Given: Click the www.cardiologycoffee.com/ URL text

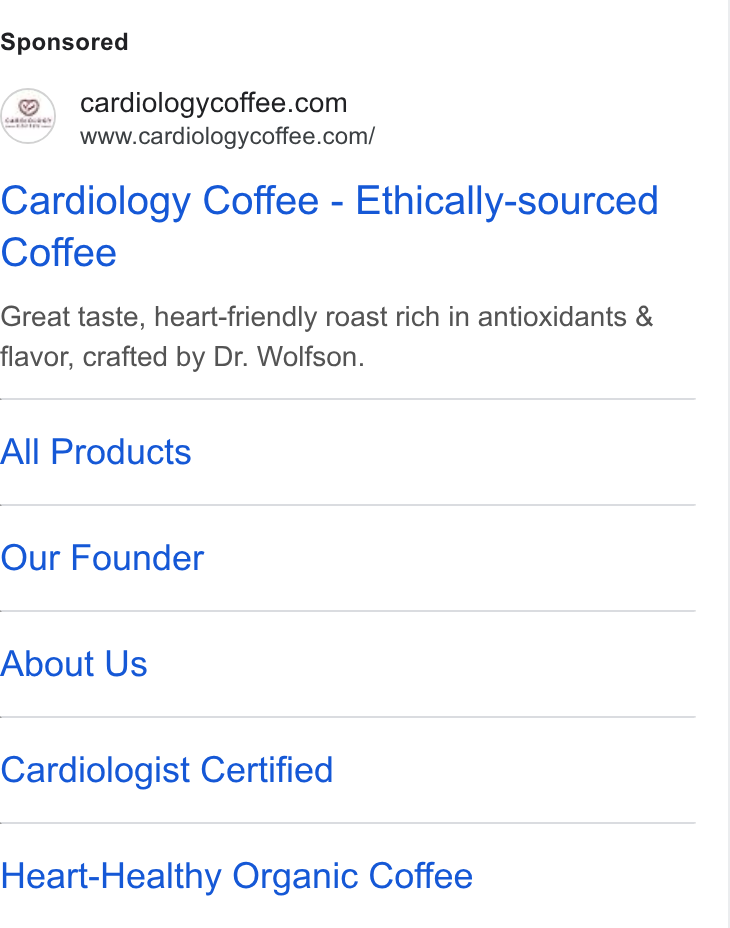Looking at the screenshot, I should point(227,136).
